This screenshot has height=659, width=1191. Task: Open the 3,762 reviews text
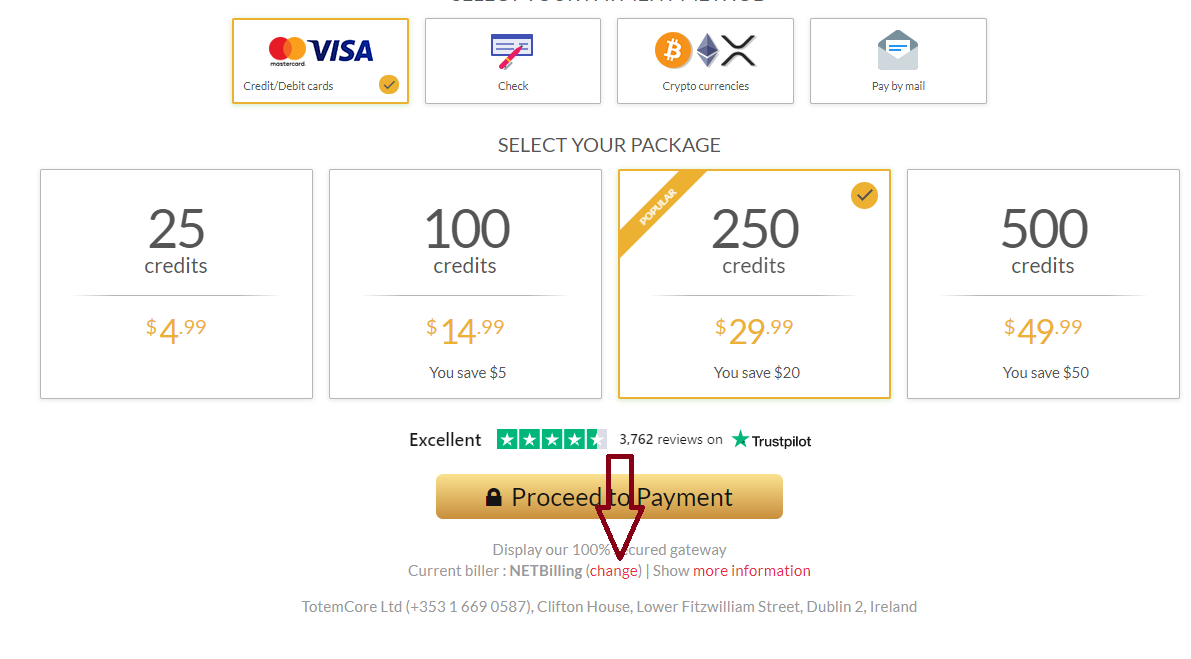click(x=670, y=439)
